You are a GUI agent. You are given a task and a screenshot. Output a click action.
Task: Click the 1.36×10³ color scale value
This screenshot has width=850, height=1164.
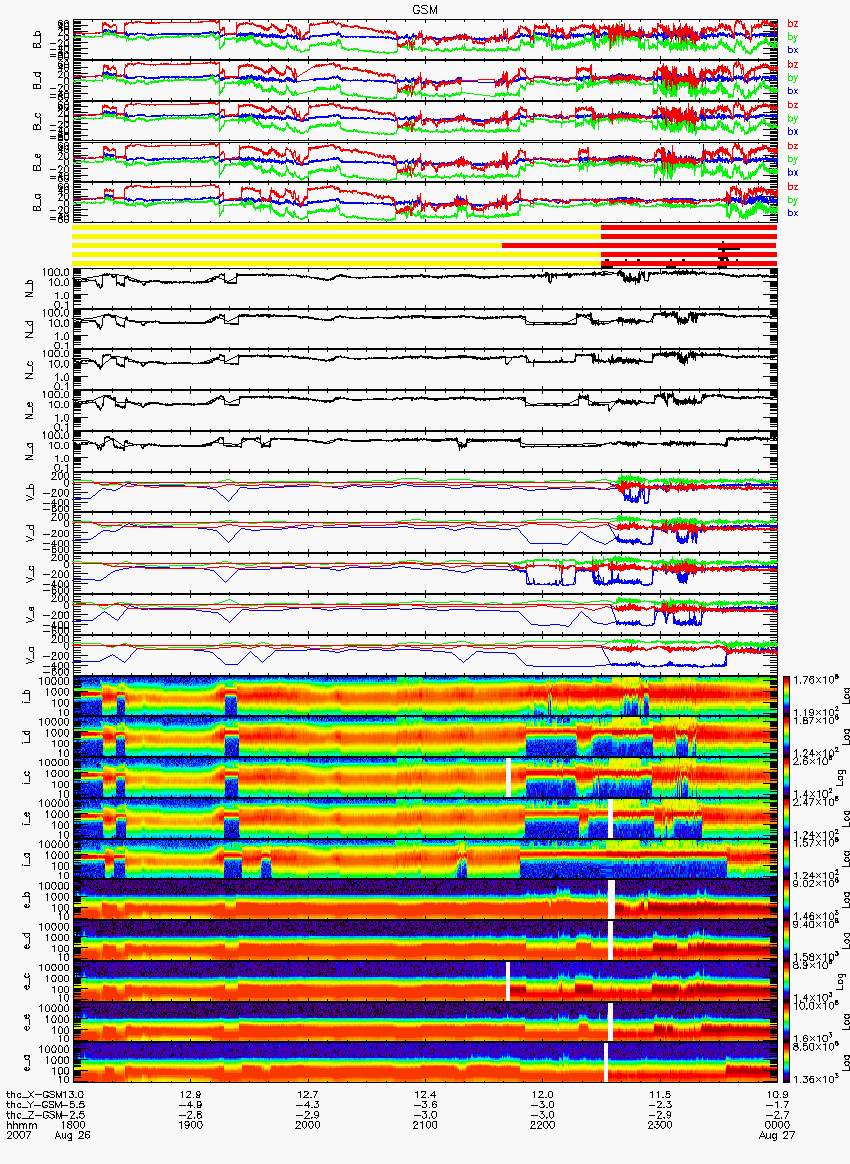pos(814,1078)
